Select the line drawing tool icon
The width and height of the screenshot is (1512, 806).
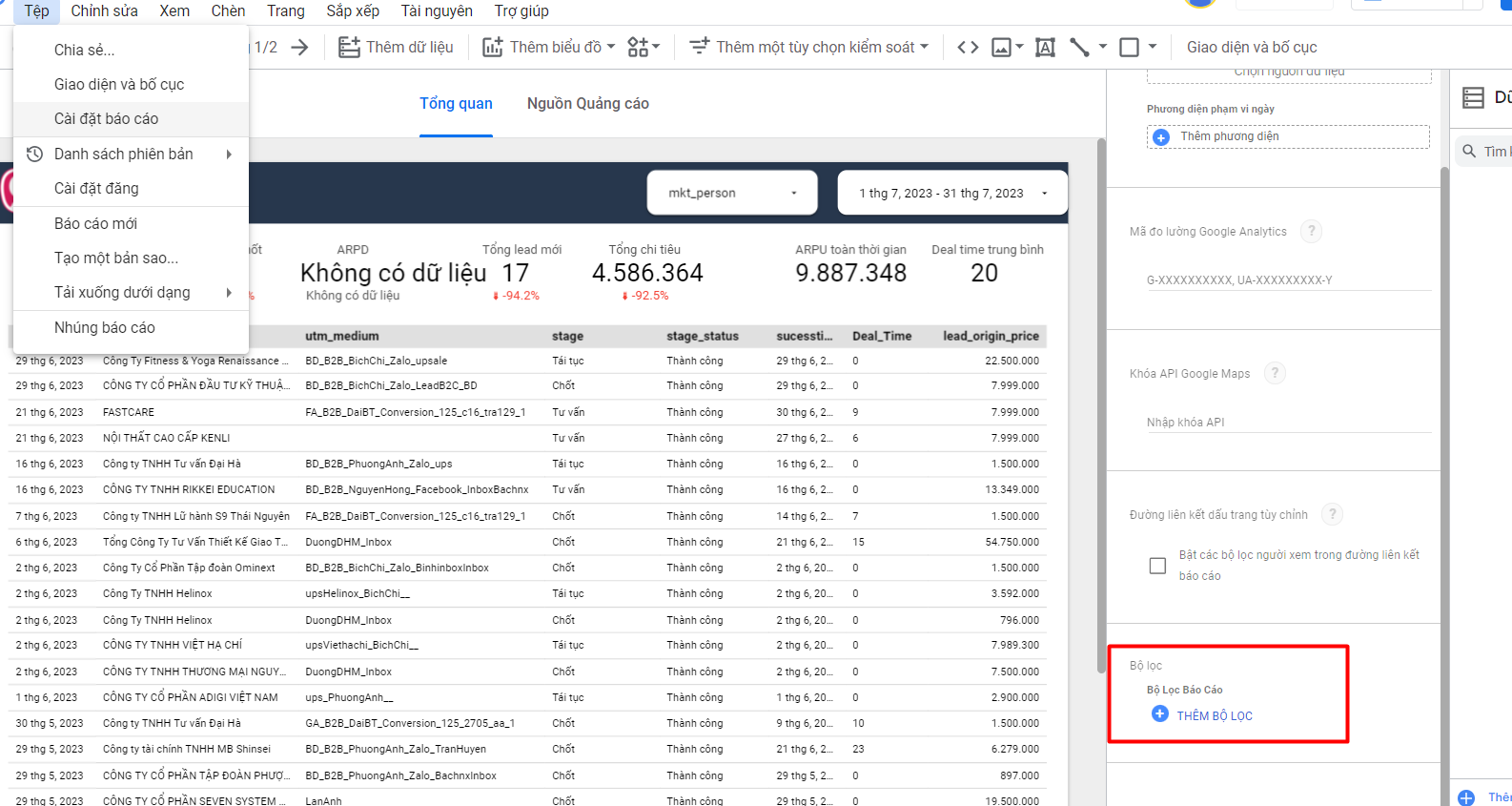[1079, 47]
